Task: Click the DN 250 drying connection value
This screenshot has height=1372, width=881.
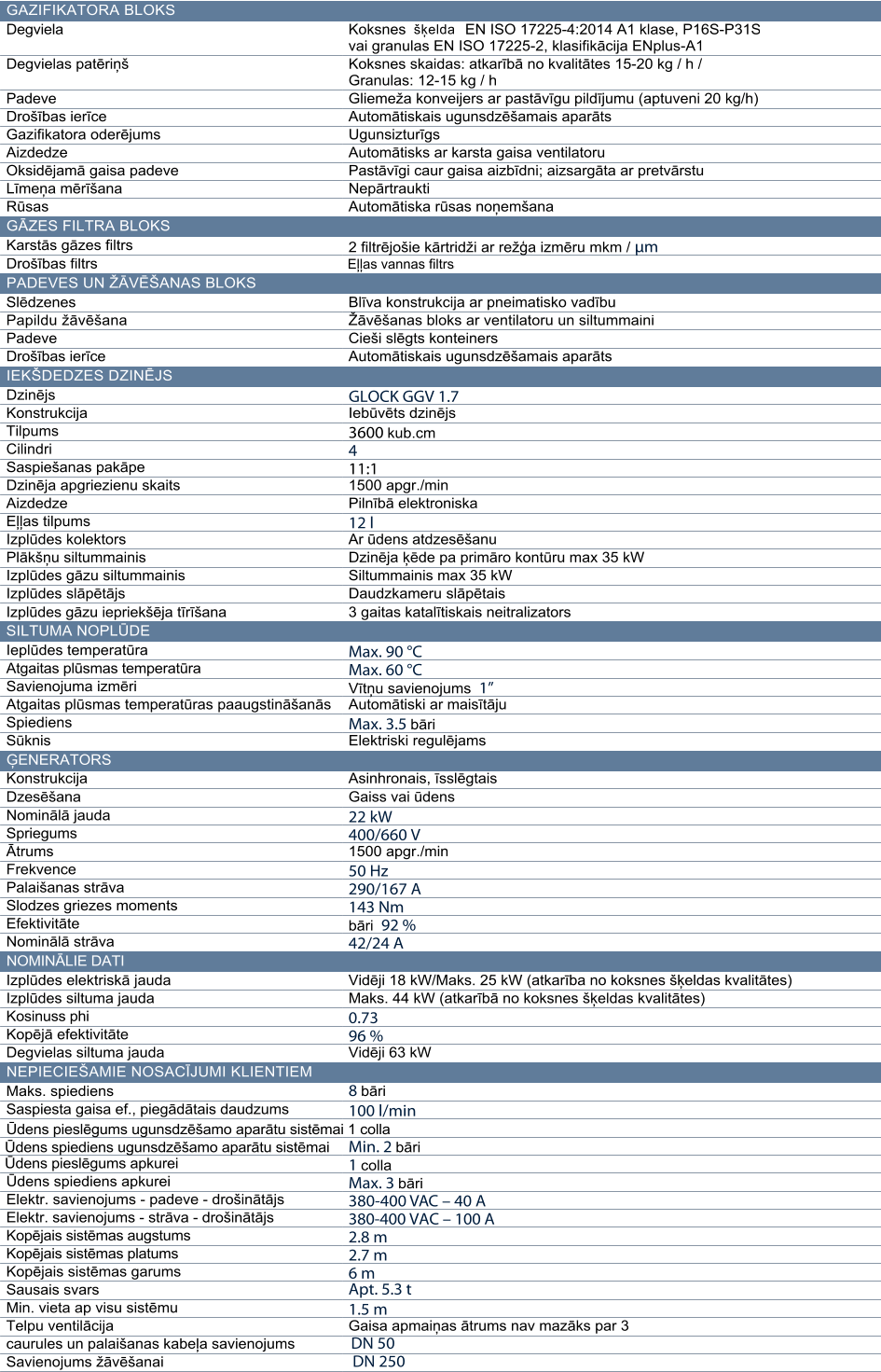Action: (379, 1362)
